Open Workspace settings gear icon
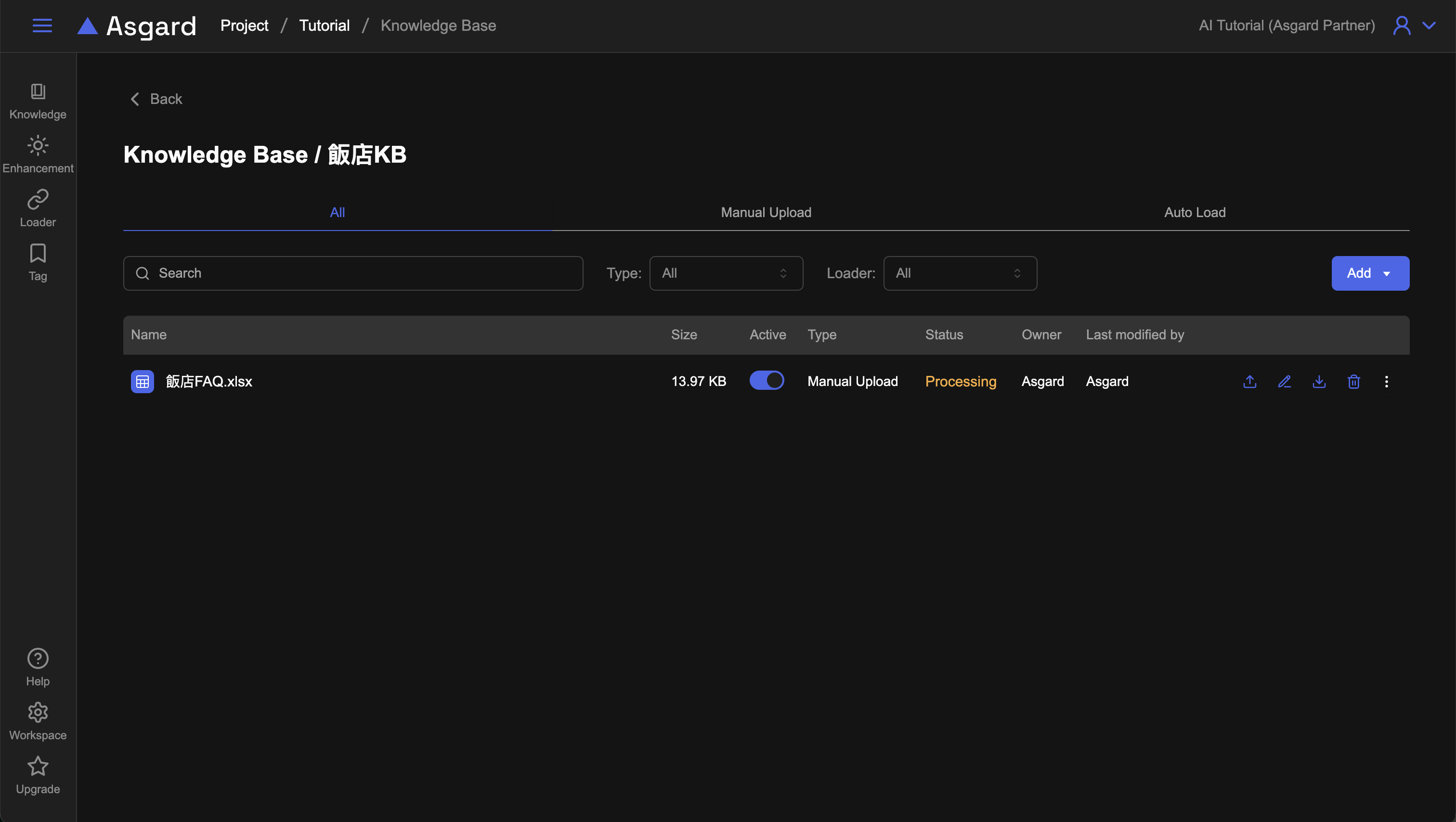 point(38,721)
